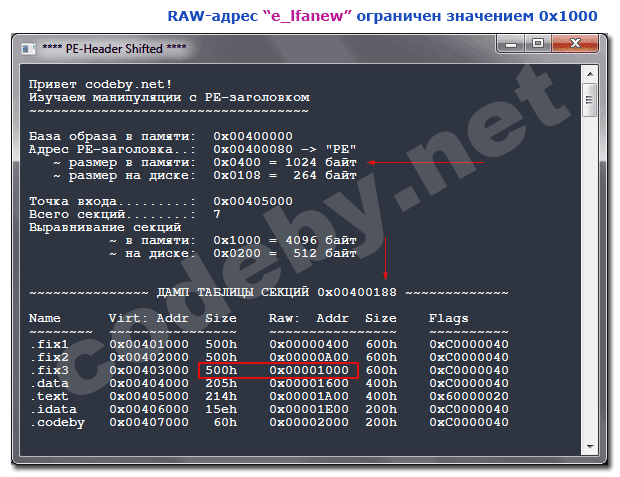Click virtual address 0x00407000
Viewport: 620px width, 477px height.
149,422
